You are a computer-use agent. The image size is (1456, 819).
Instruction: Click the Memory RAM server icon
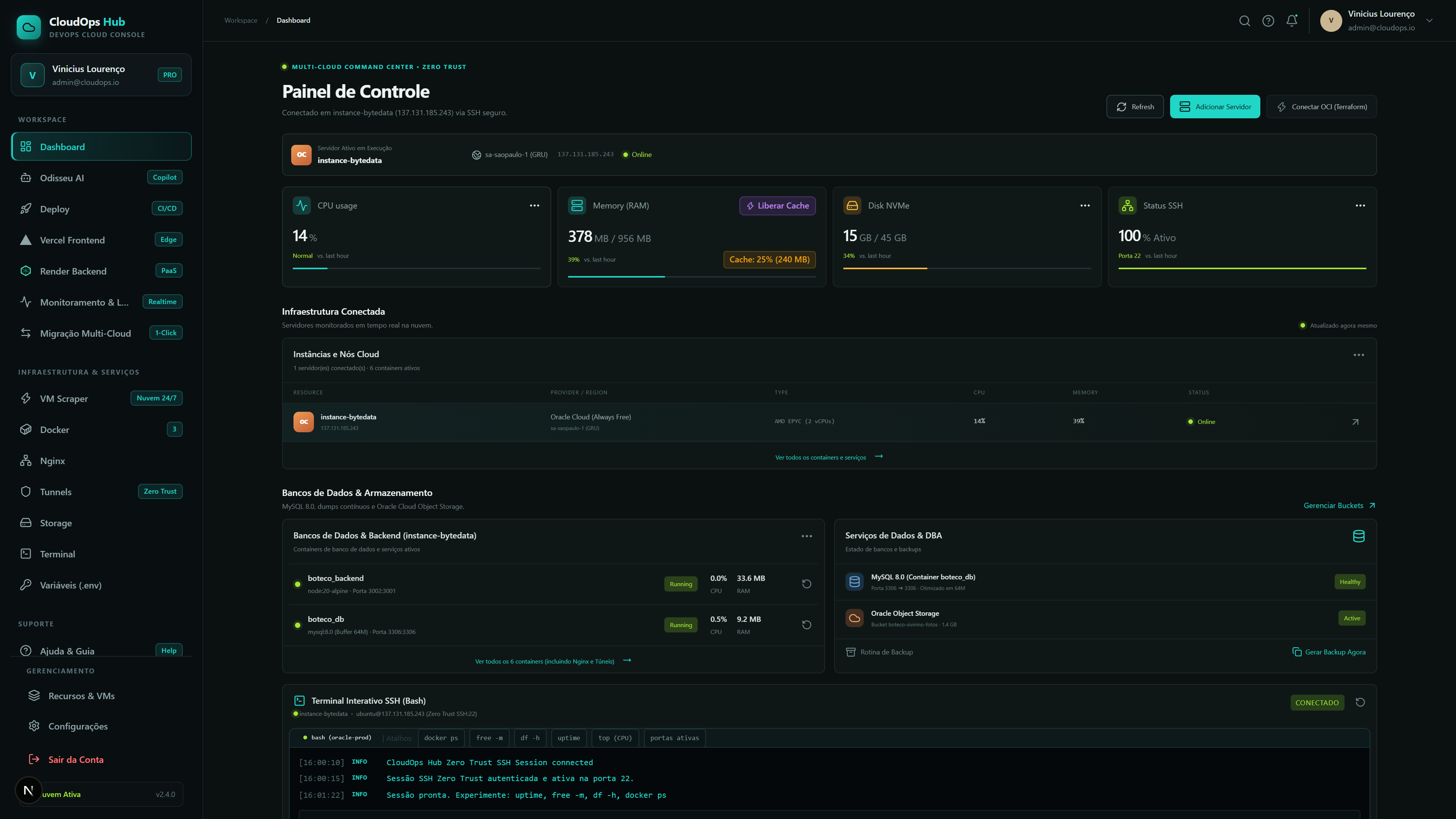(577, 206)
